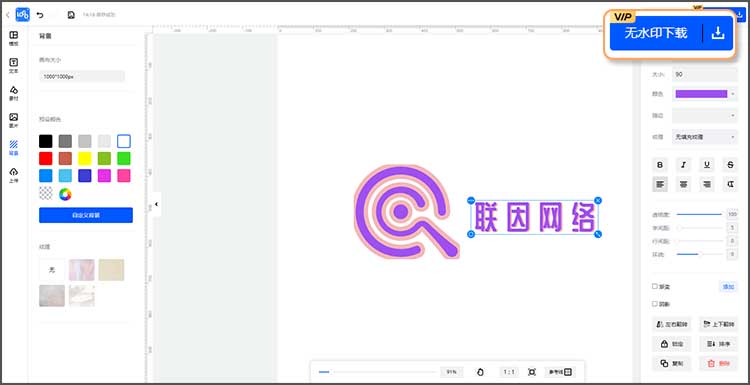Click the 左右翻转 horizontal flip button
Viewport: 750px width, 385px height.
[x=672, y=324]
